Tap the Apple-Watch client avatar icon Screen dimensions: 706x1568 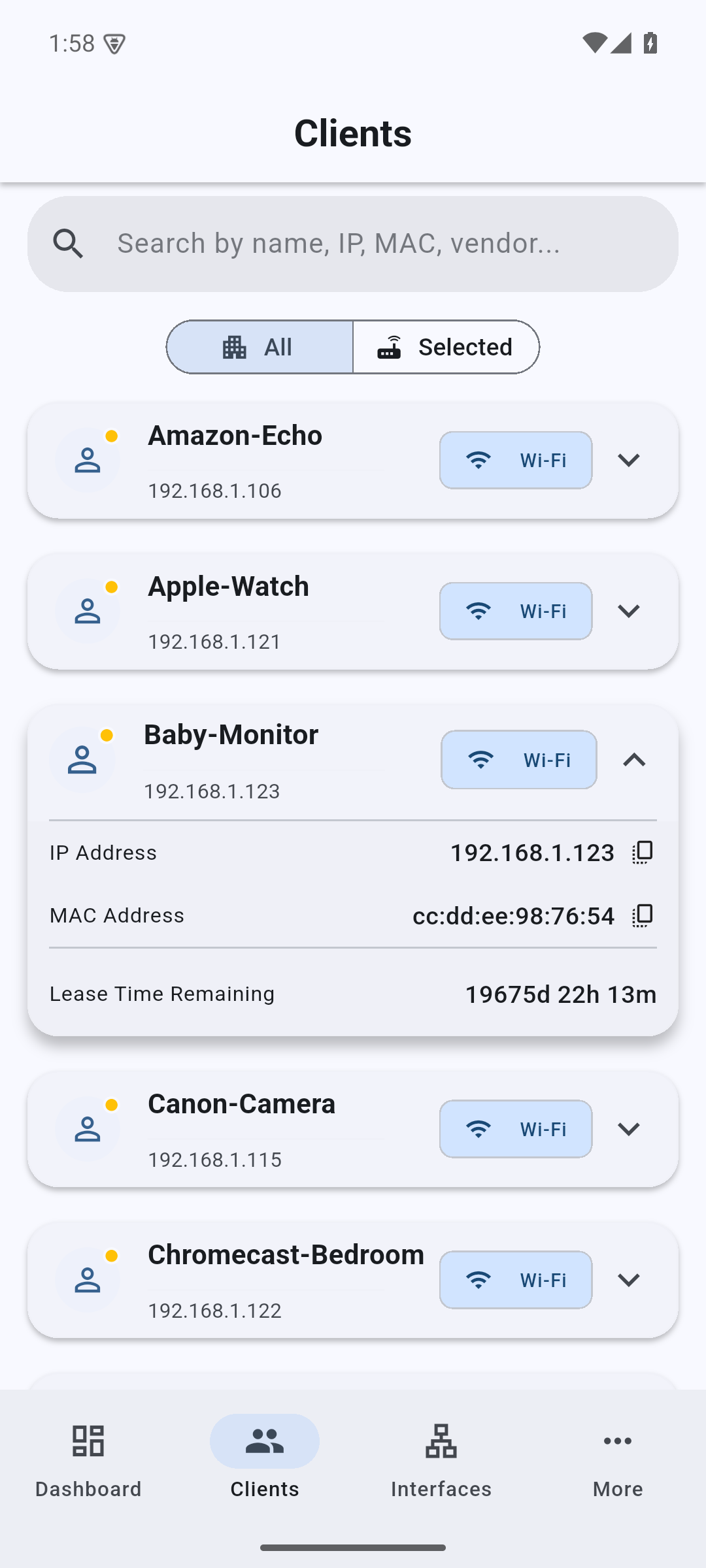click(88, 611)
